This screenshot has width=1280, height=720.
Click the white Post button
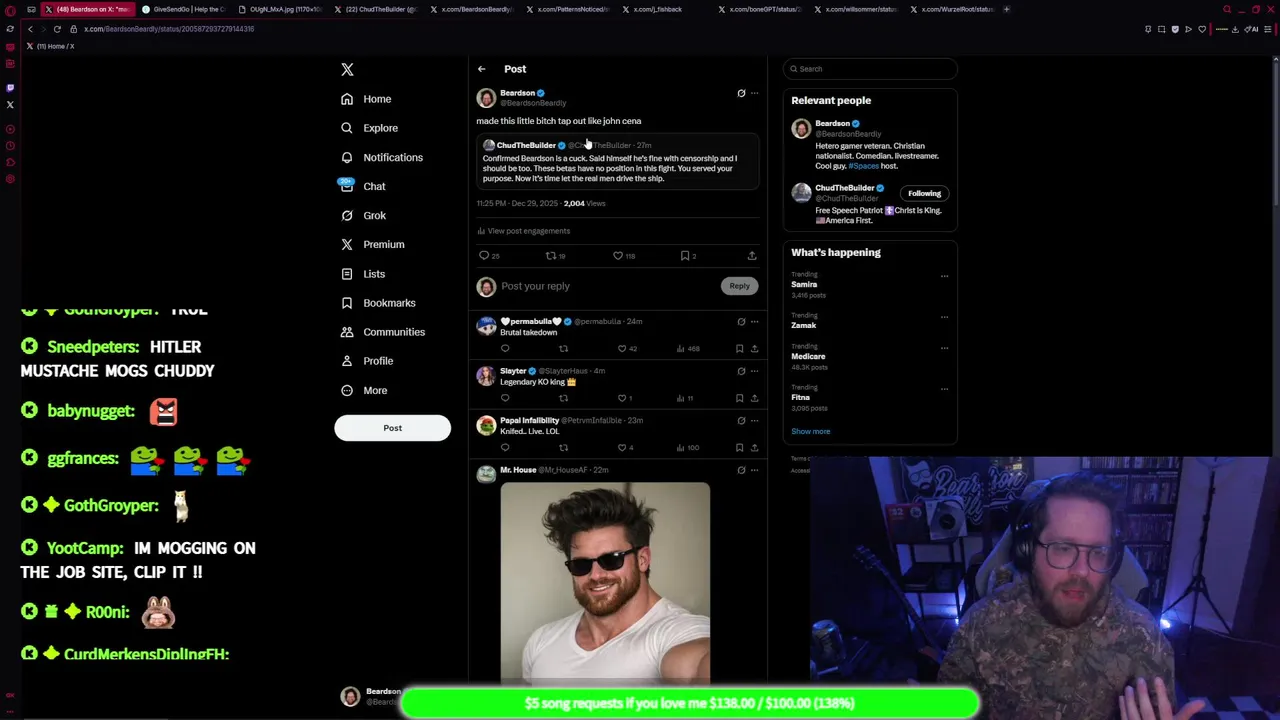tap(392, 428)
